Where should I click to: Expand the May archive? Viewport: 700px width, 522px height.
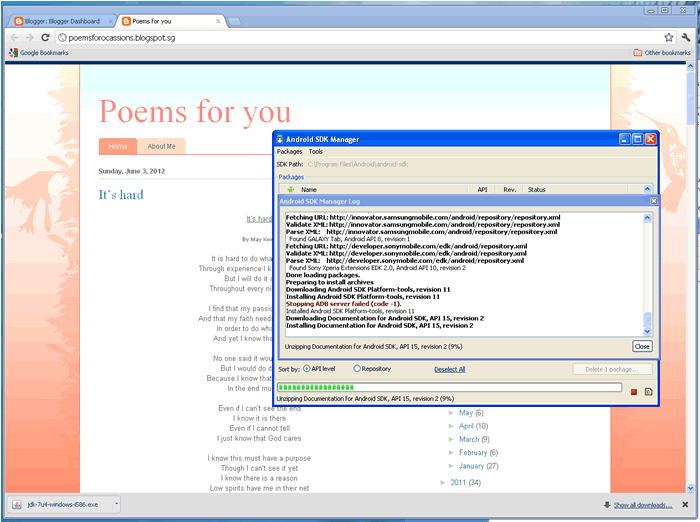tap(451, 413)
